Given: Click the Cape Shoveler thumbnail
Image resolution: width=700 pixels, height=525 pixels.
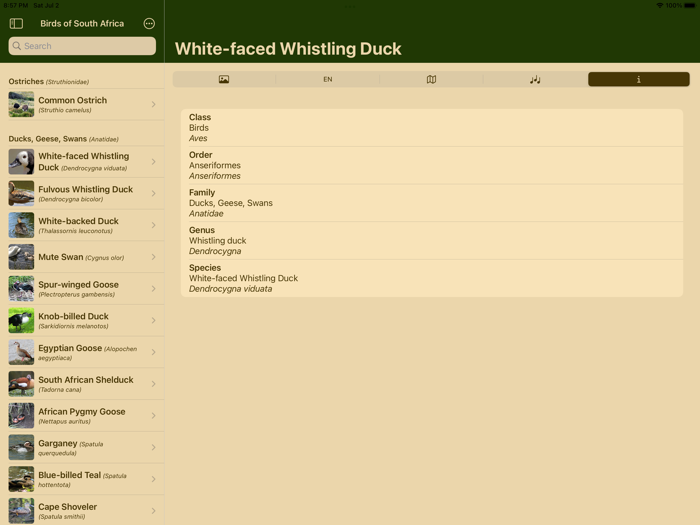Looking at the screenshot, I should [x=21, y=510].
